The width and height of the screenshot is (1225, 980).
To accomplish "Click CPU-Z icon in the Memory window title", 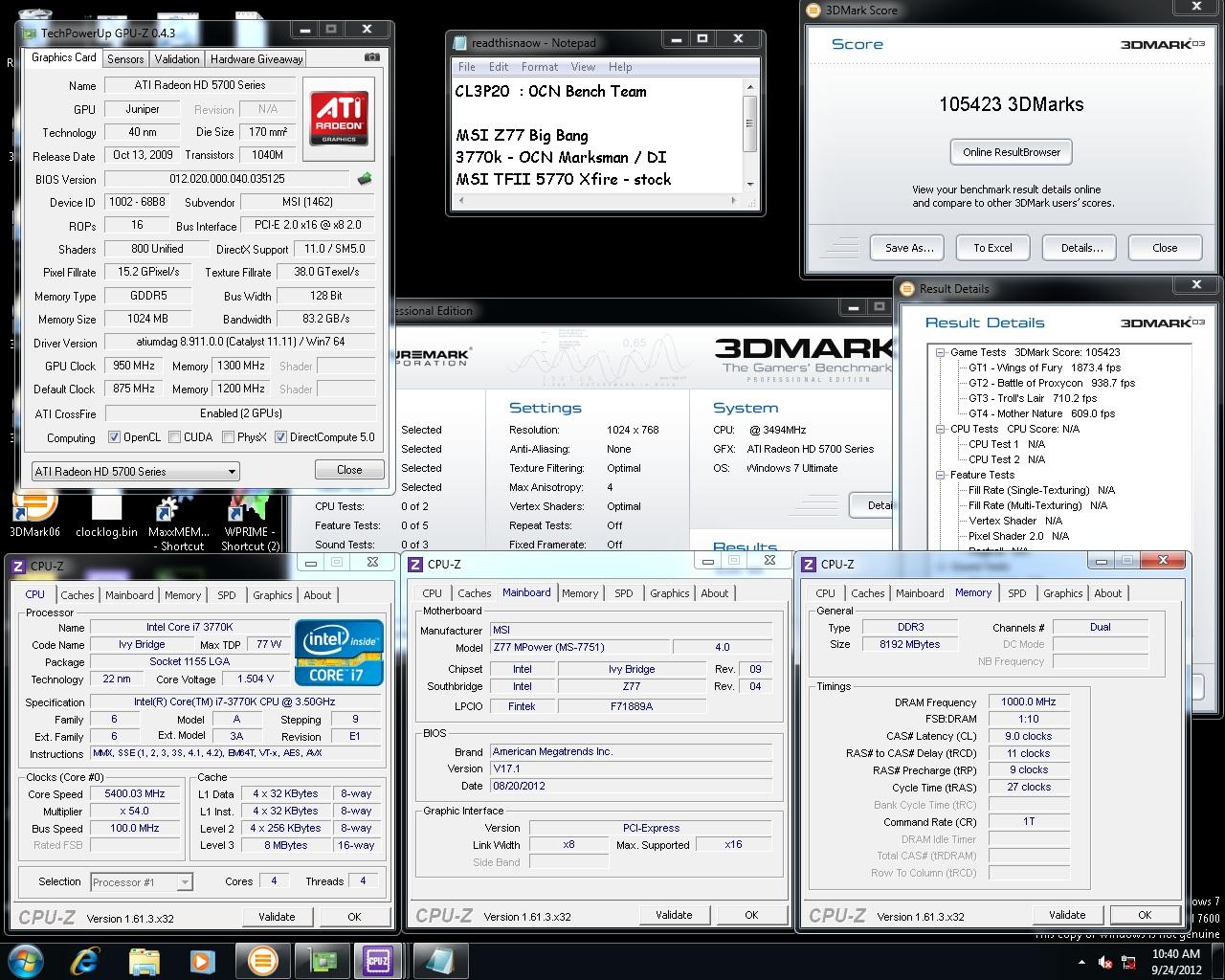I will coord(810,565).
